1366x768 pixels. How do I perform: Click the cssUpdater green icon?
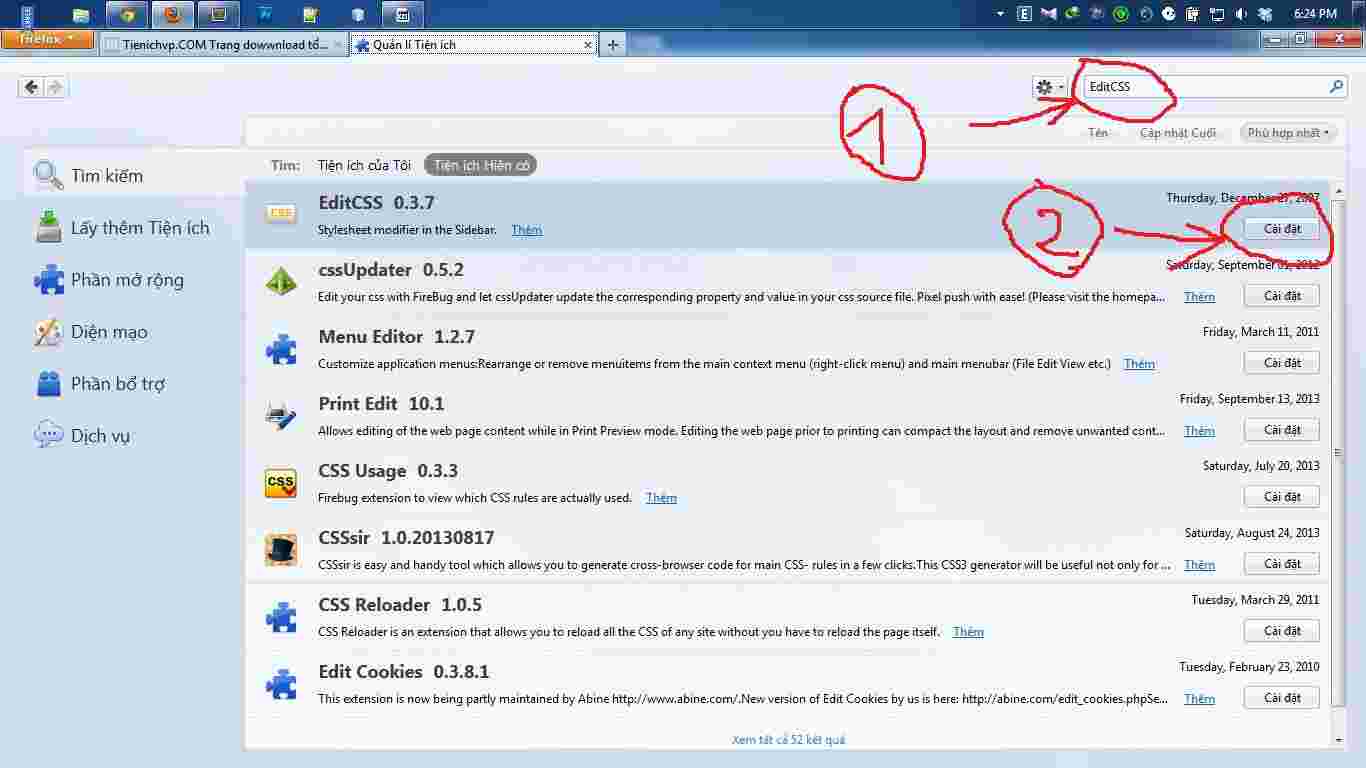(x=281, y=282)
